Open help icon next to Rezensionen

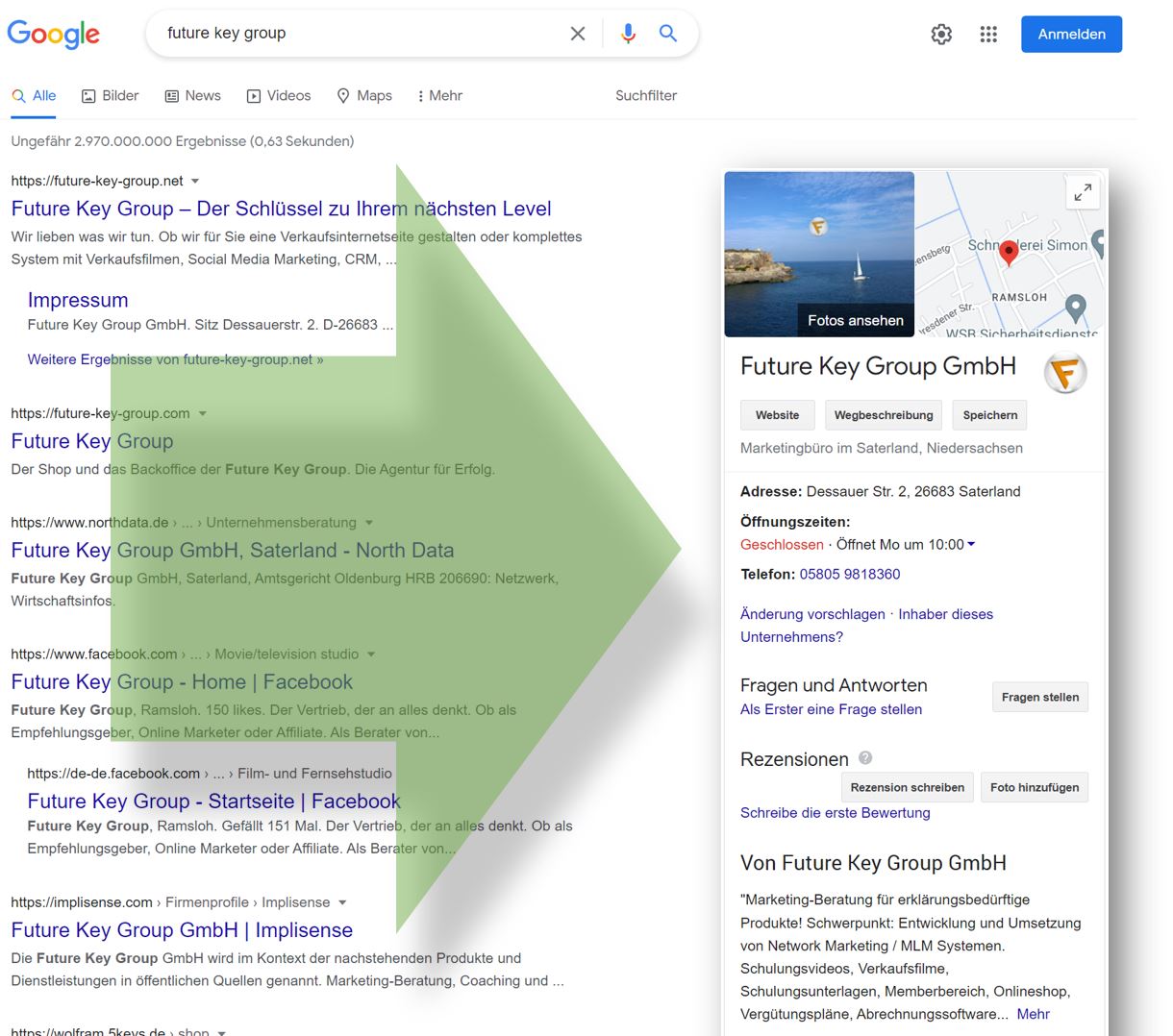click(x=865, y=758)
